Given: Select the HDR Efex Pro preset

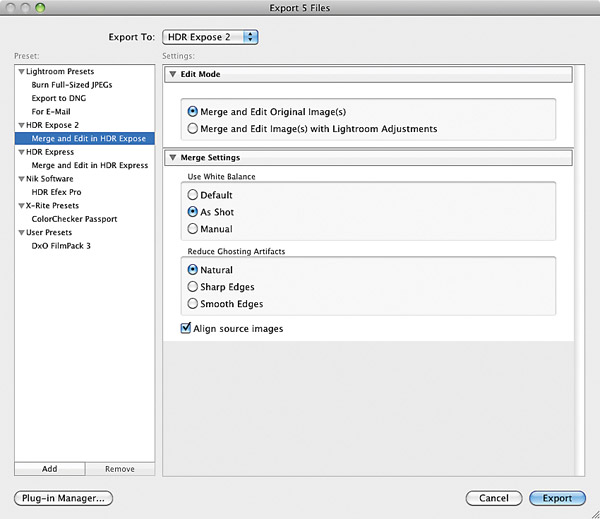Looking at the screenshot, I should point(56,192).
